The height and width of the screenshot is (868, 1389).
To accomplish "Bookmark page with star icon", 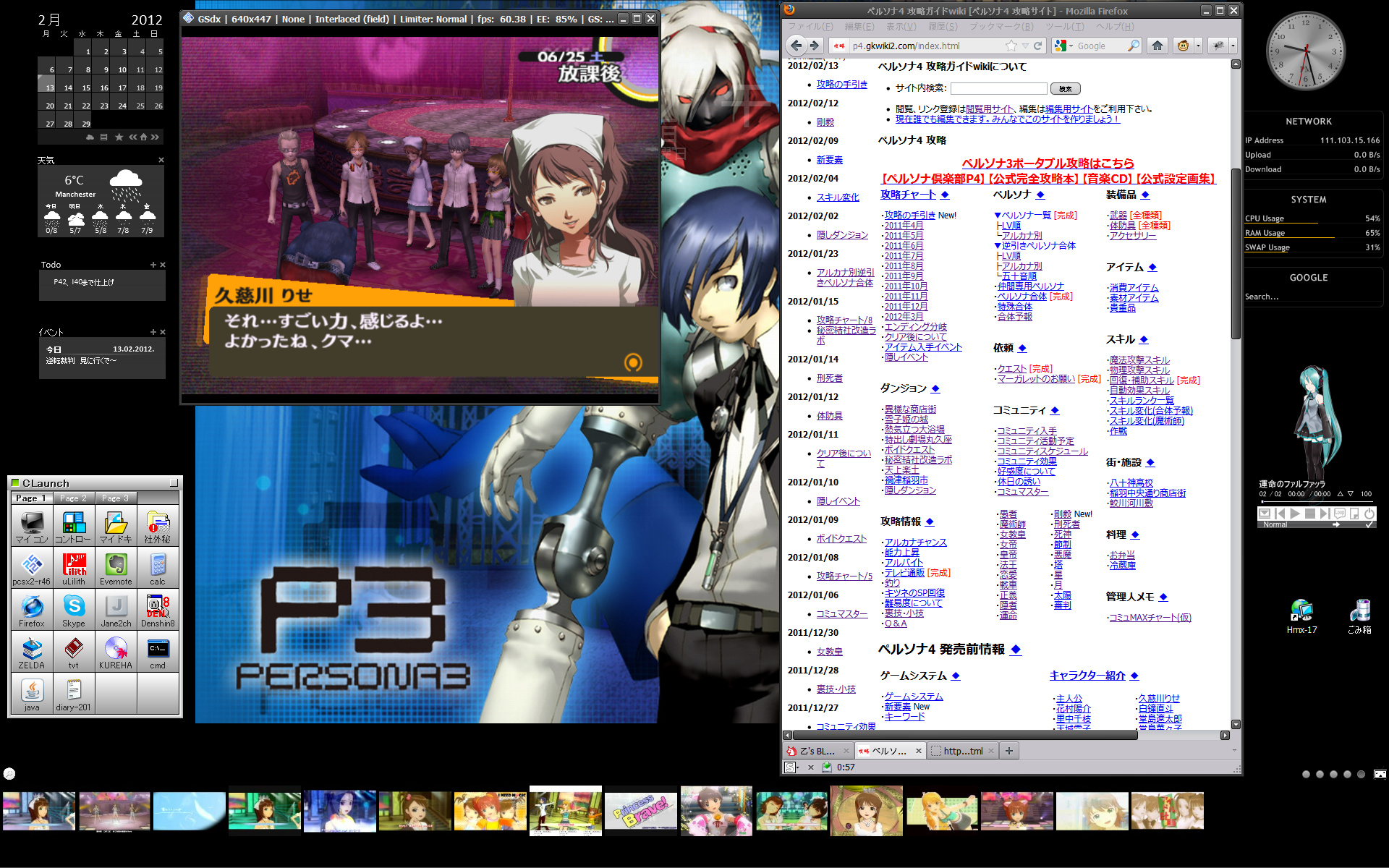I will (x=1011, y=46).
